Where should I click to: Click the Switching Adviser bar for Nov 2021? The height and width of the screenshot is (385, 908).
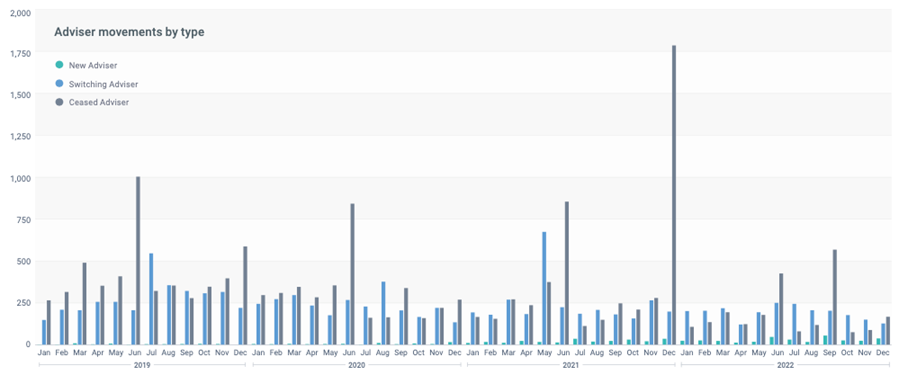651,322
